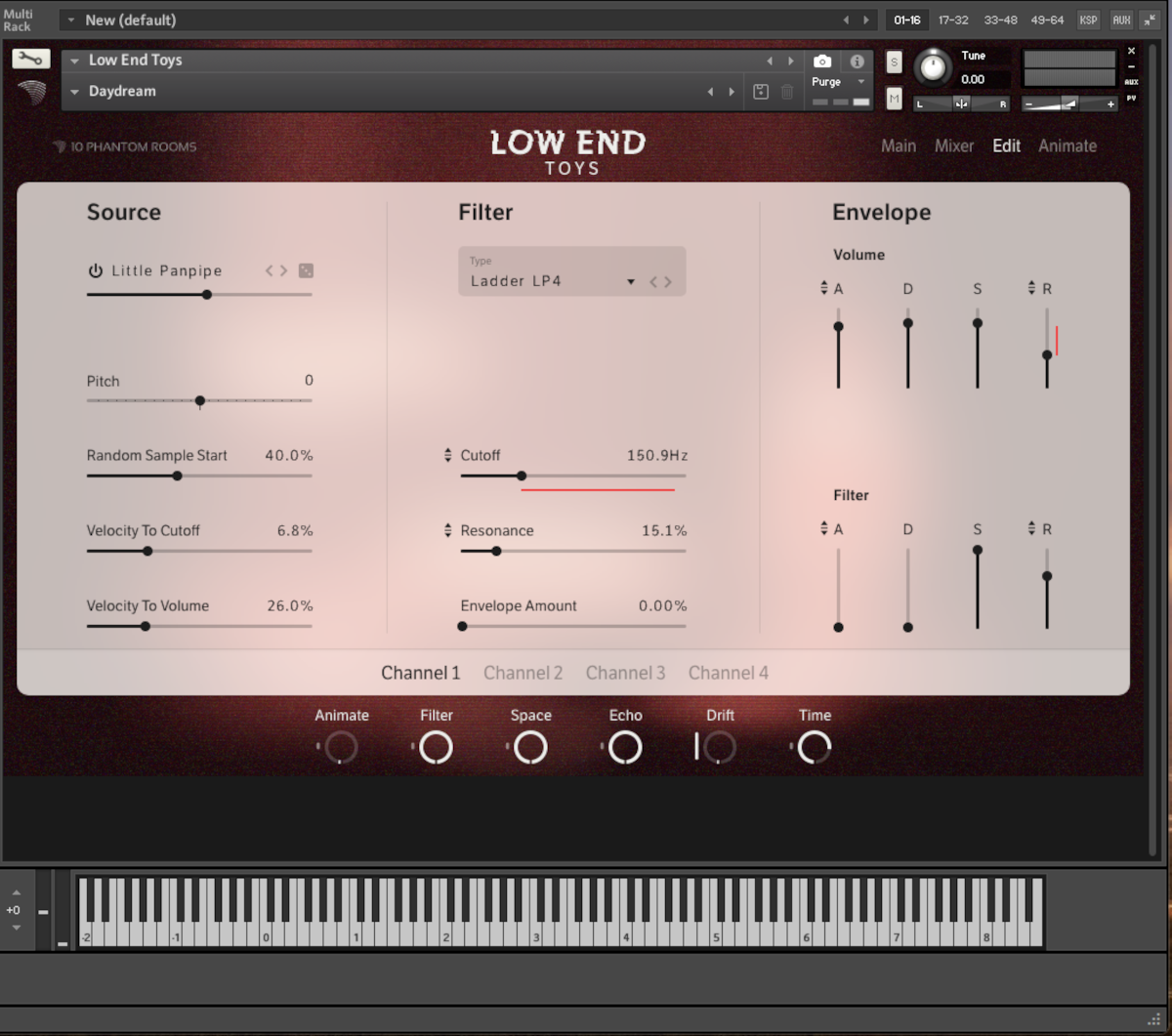The image size is (1172, 1036).
Task: Select Channel 1 tab
Action: (420, 673)
